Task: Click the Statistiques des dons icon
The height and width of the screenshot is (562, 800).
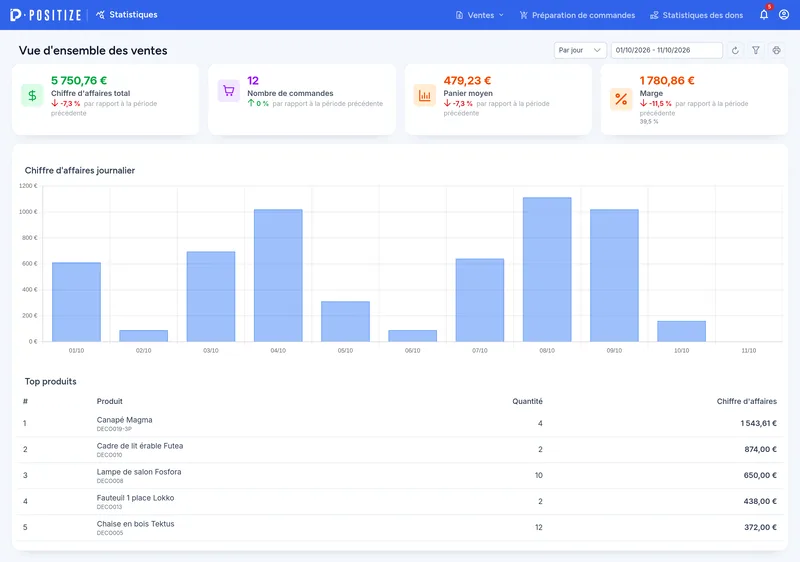Action: 654,15
